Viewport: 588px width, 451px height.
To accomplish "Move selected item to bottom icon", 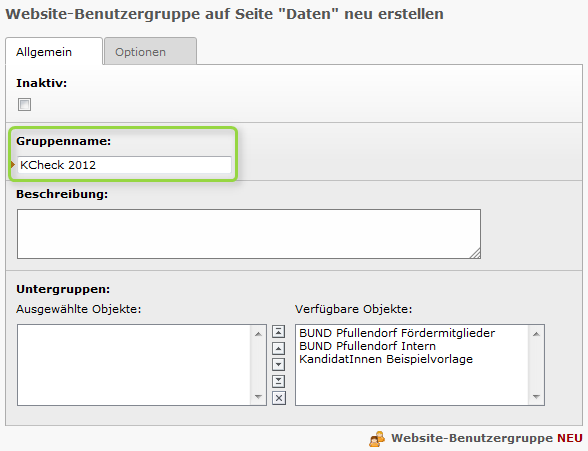I will 278,381.
